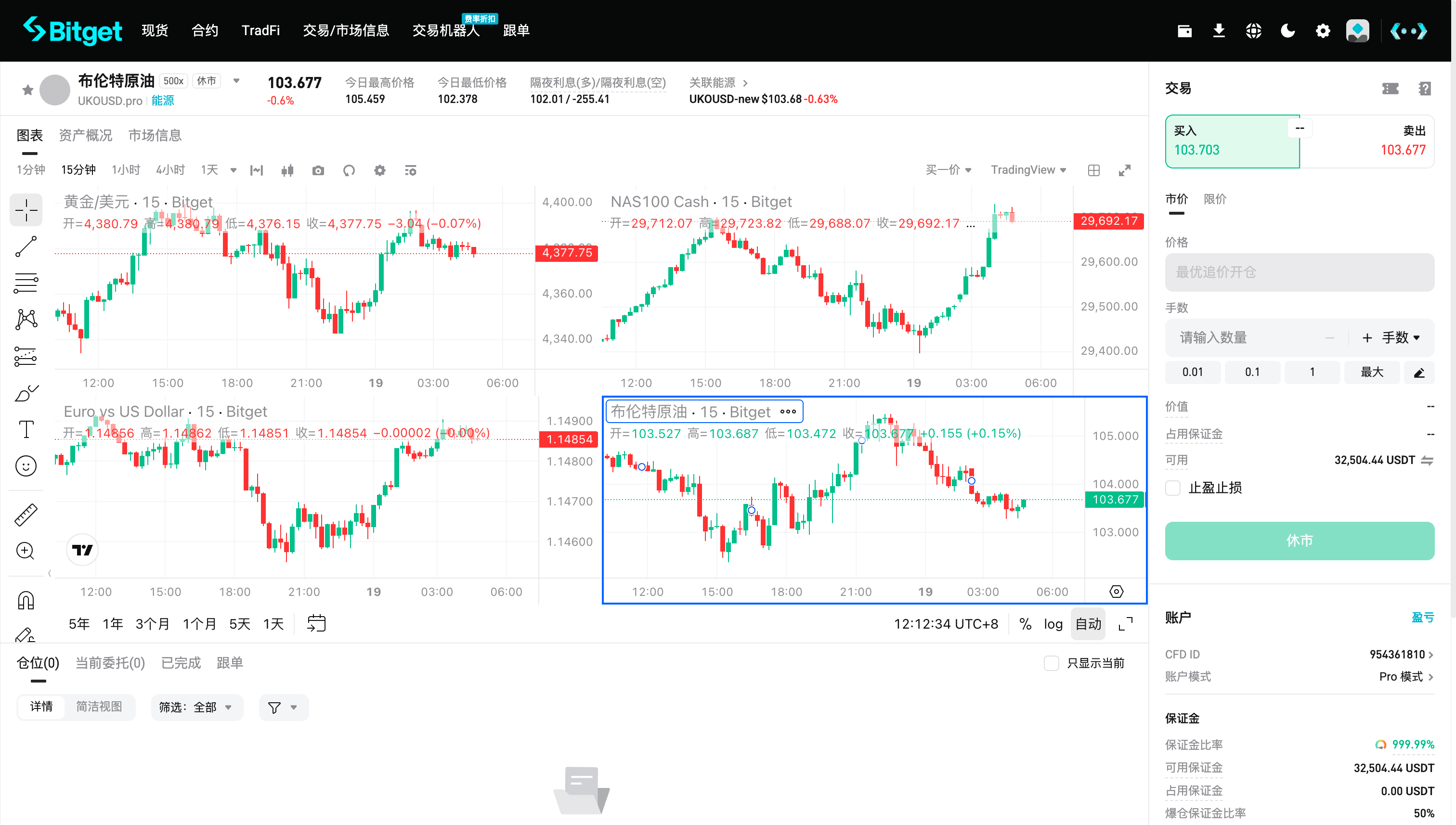
Task: Open the TradingView chart source dropdown
Action: pos(1028,170)
